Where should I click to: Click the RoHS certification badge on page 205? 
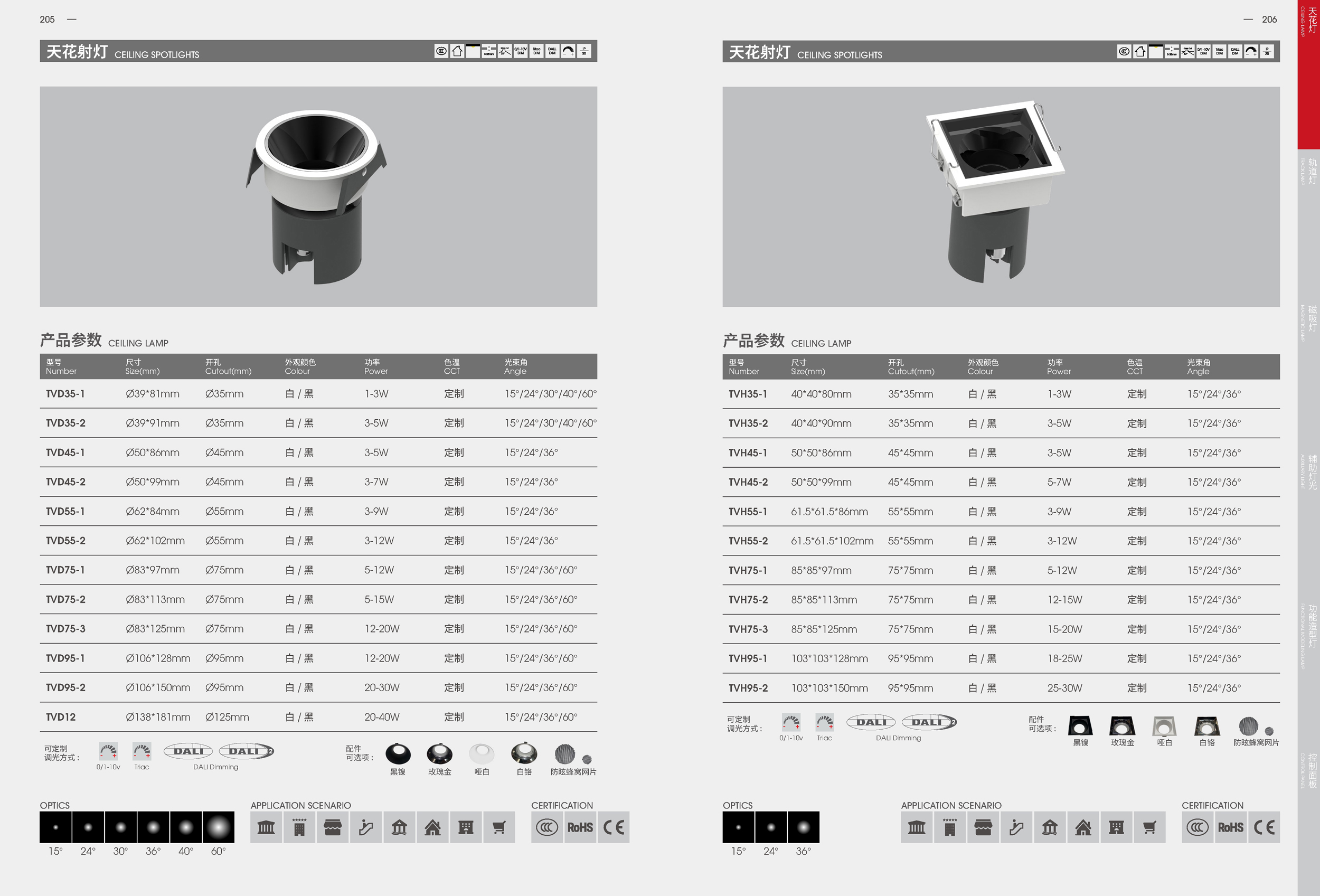coord(580,827)
